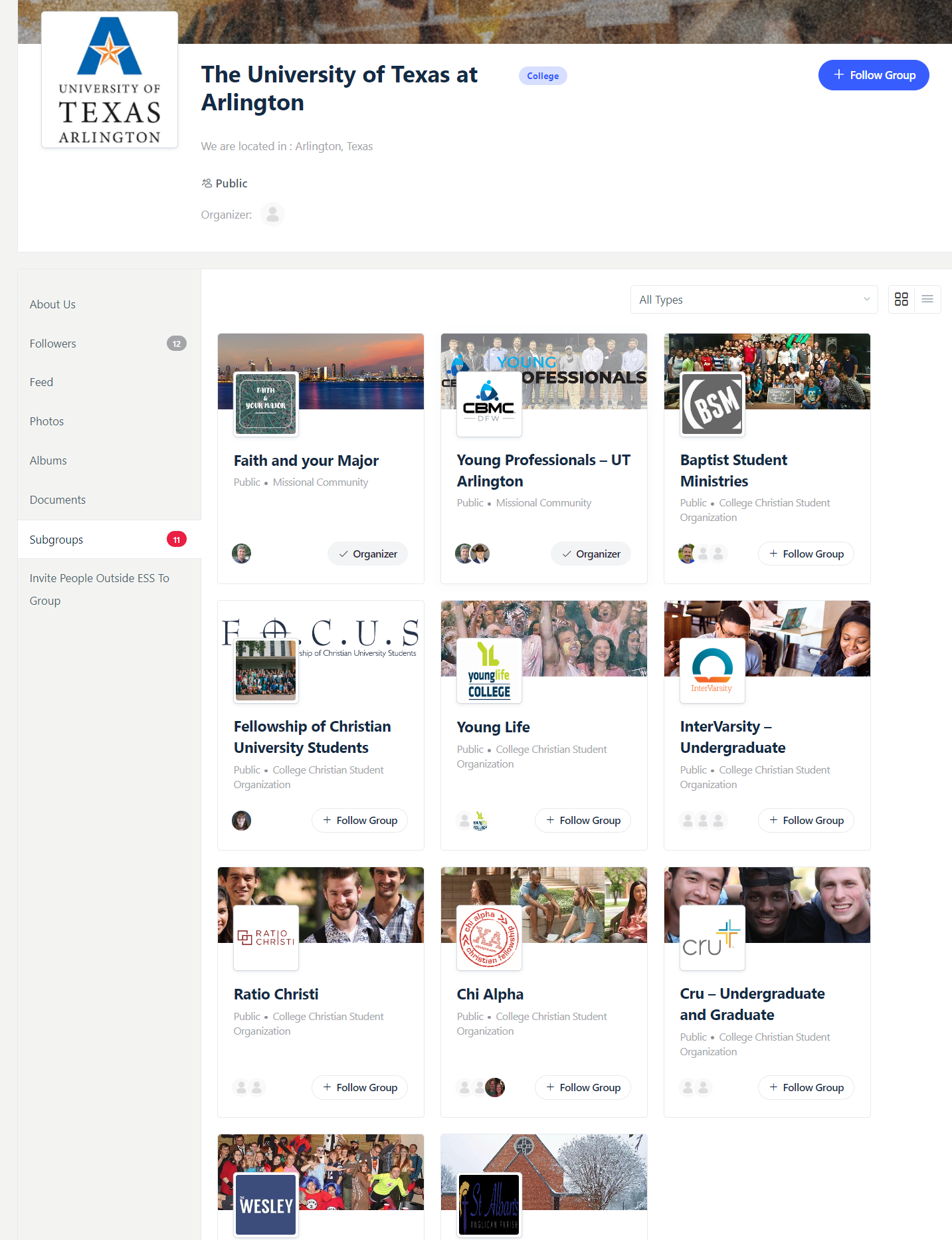Click the St Alban's Anglican Parish logo

(489, 1204)
